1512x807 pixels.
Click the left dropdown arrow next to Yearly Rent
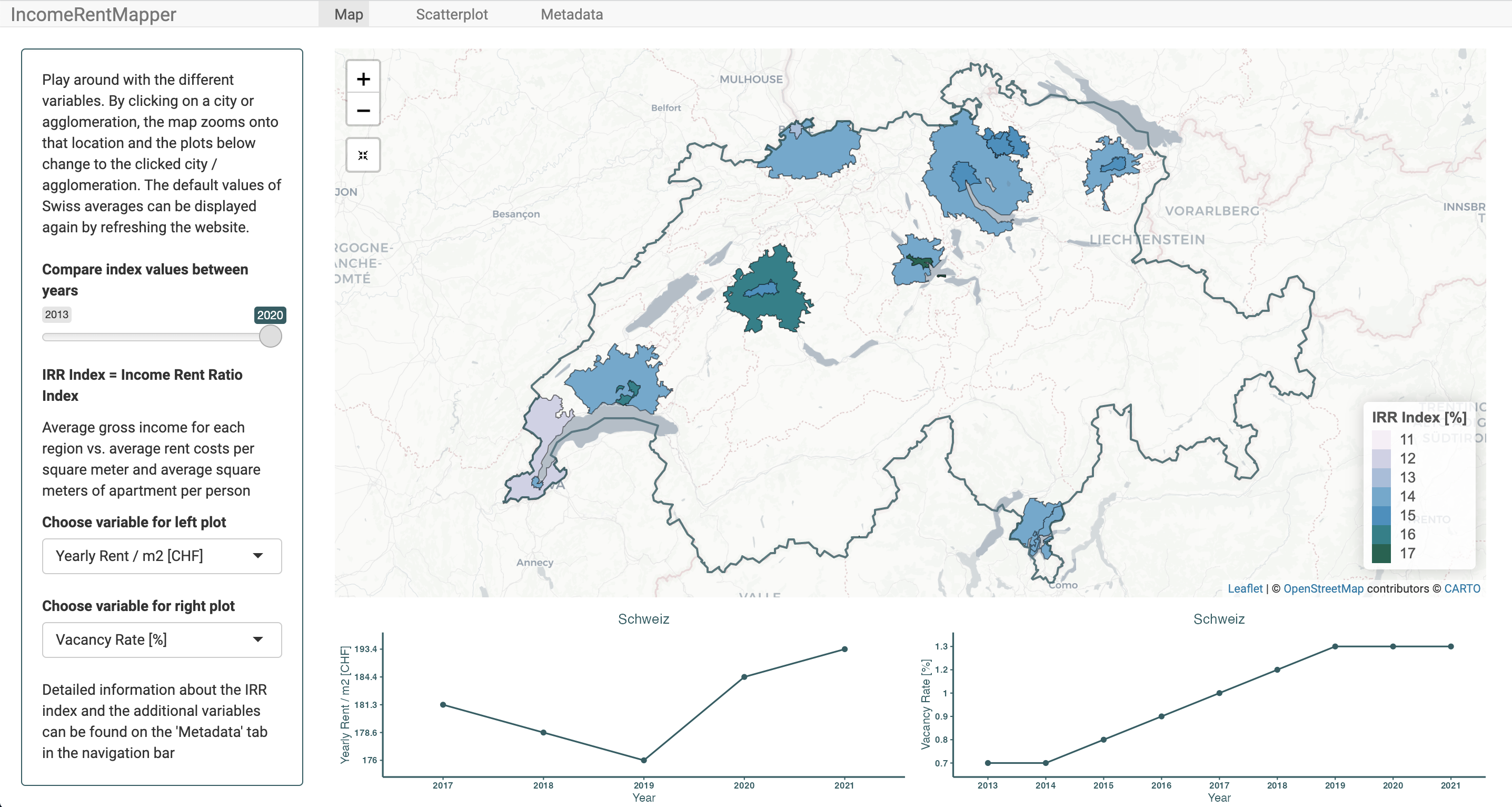pos(257,556)
